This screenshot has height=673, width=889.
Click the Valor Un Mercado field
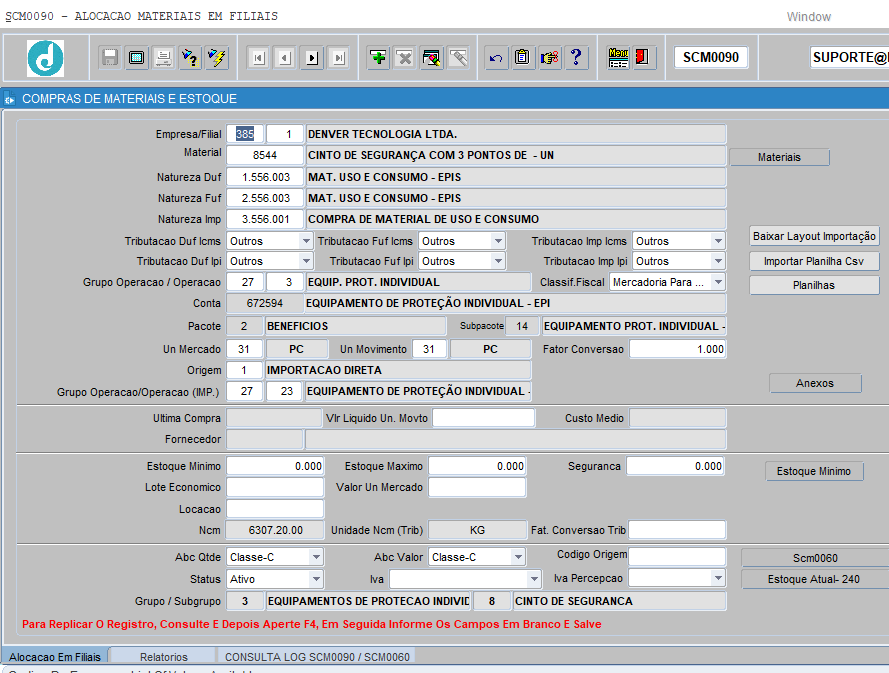tap(477, 487)
